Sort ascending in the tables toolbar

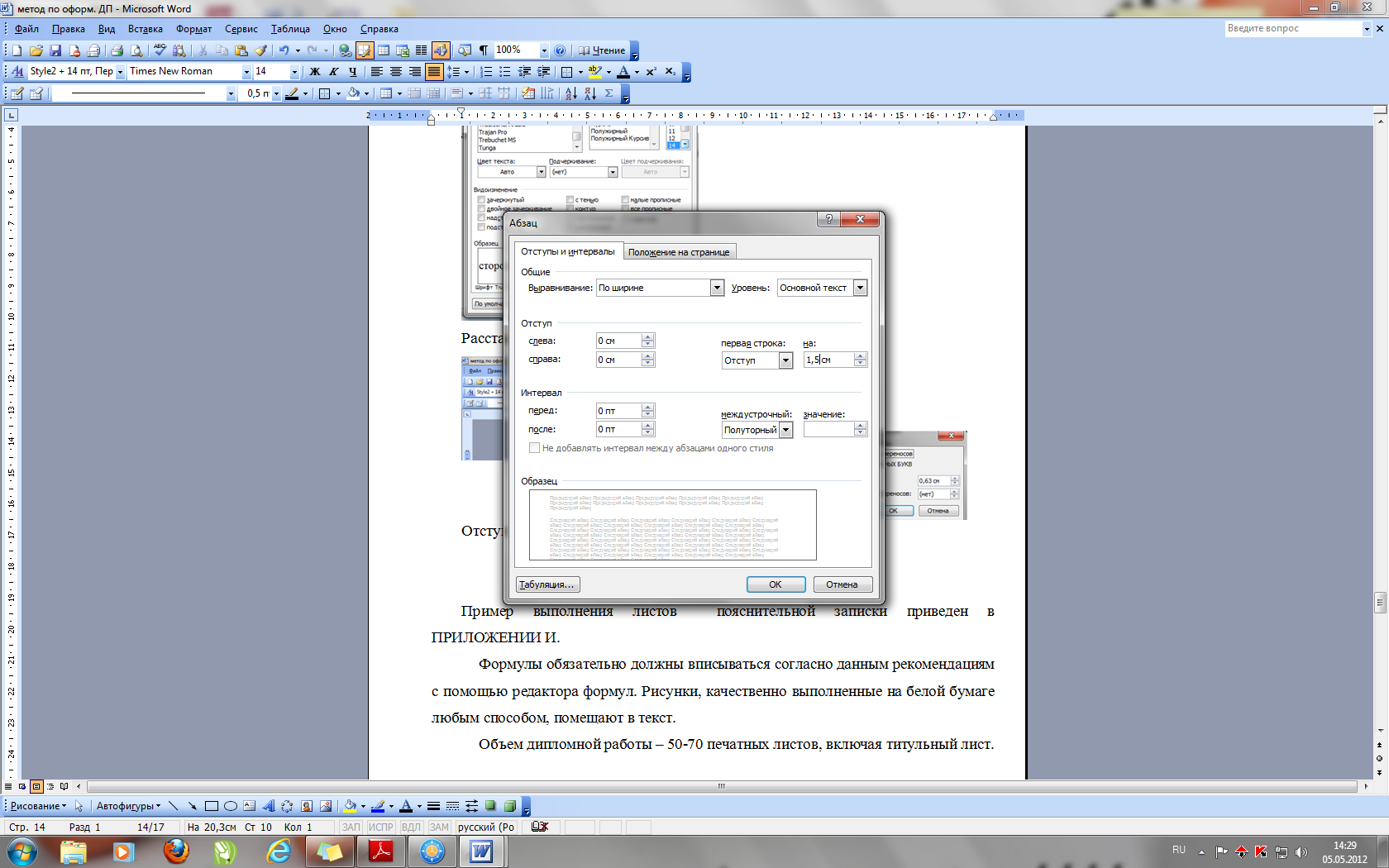point(570,93)
